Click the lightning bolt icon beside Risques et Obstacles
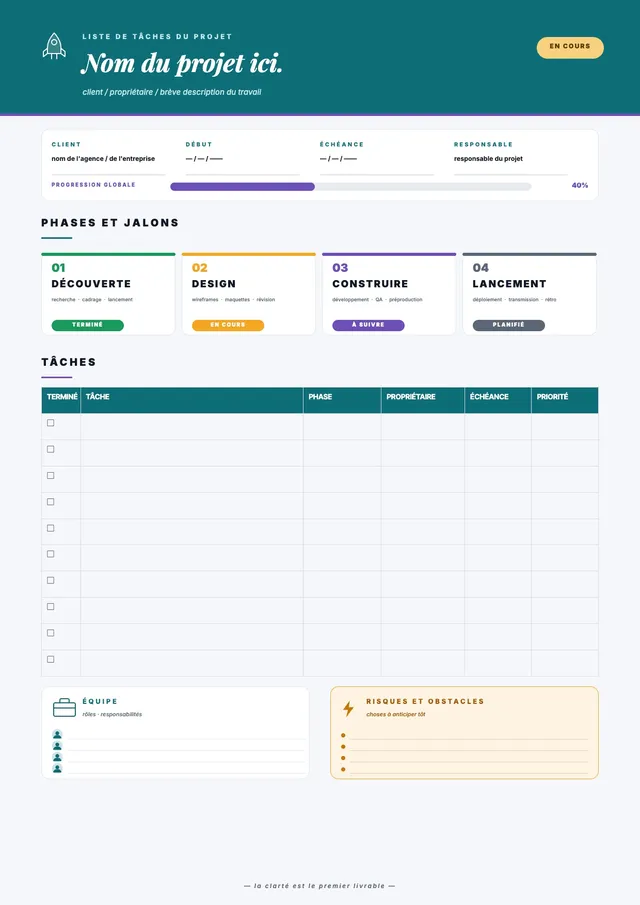Screen dimensions: 640x905 (348, 708)
